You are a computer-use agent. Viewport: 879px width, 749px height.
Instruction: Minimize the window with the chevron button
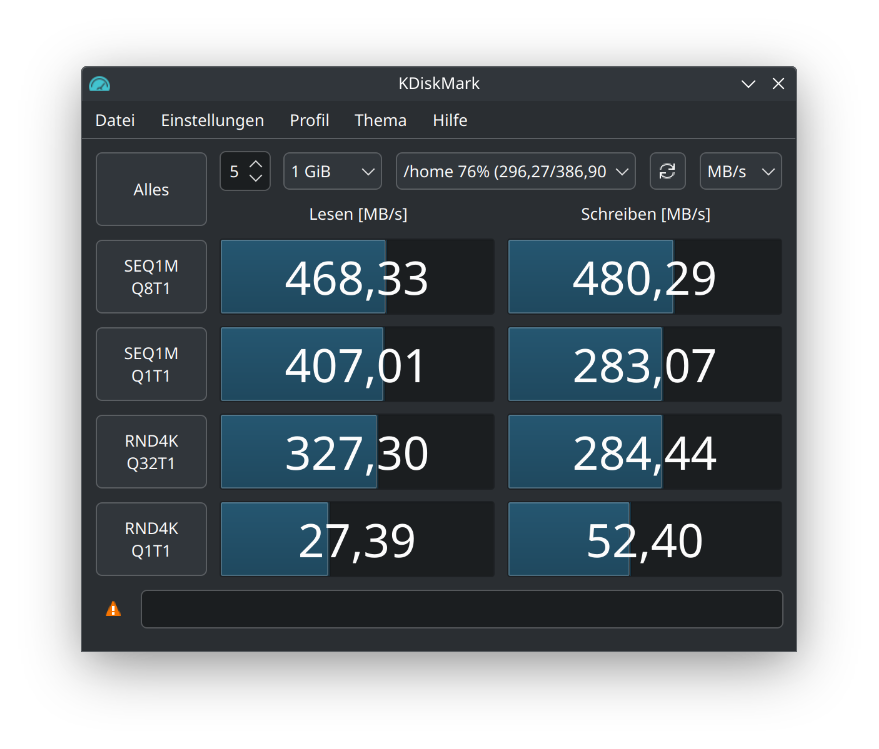coord(748,84)
